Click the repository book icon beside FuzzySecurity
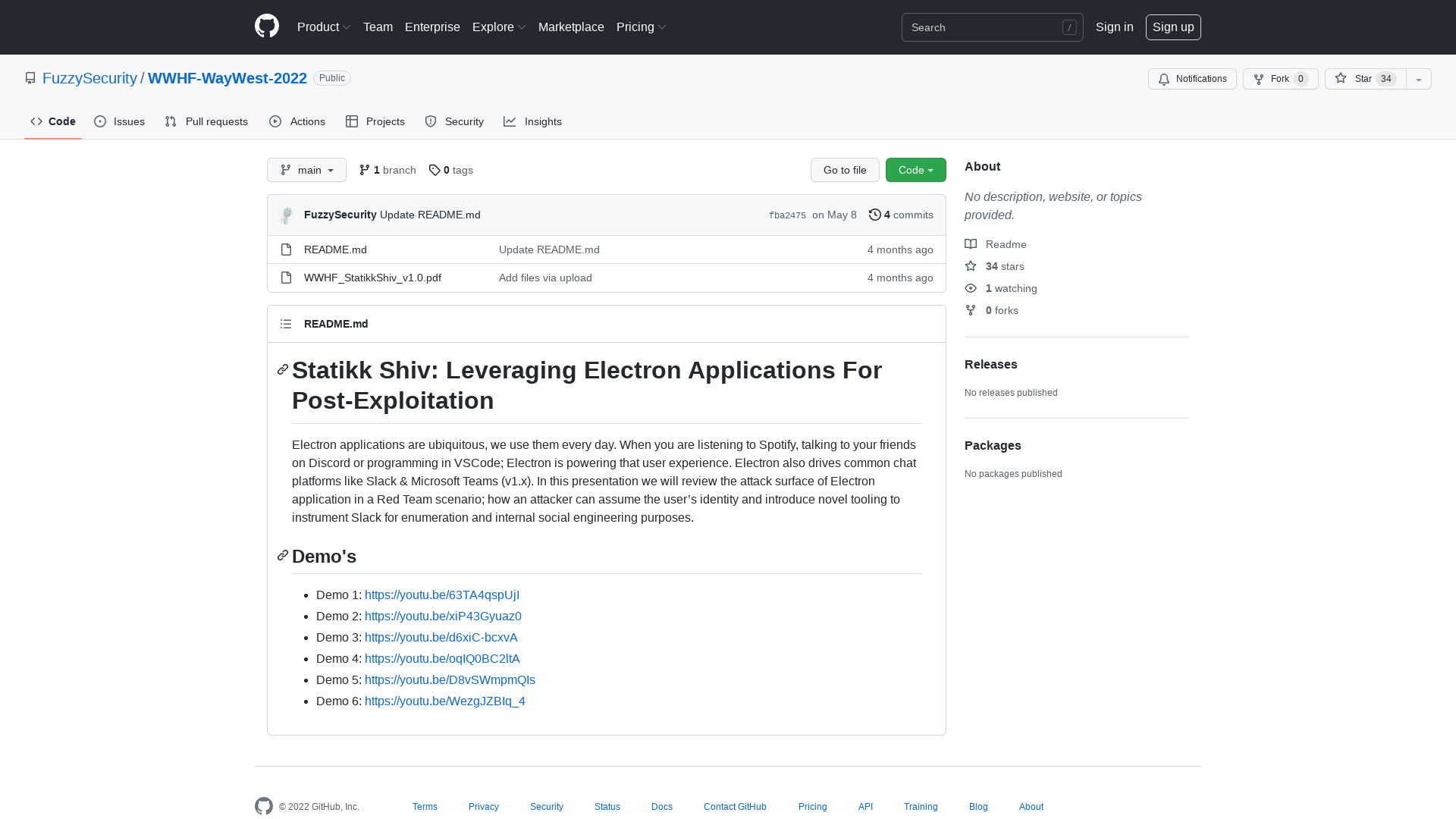This screenshot has width=1456, height=819. coord(30,78)
